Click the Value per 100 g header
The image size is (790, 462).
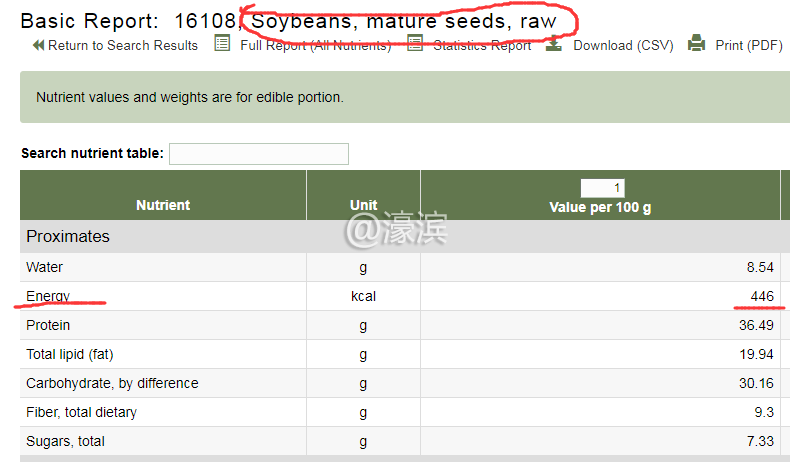click(x=600, y=207)
